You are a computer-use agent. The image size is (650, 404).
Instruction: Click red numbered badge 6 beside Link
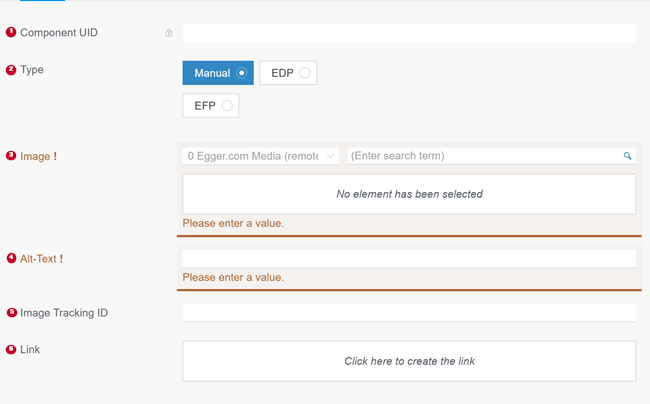coord(11,349)
